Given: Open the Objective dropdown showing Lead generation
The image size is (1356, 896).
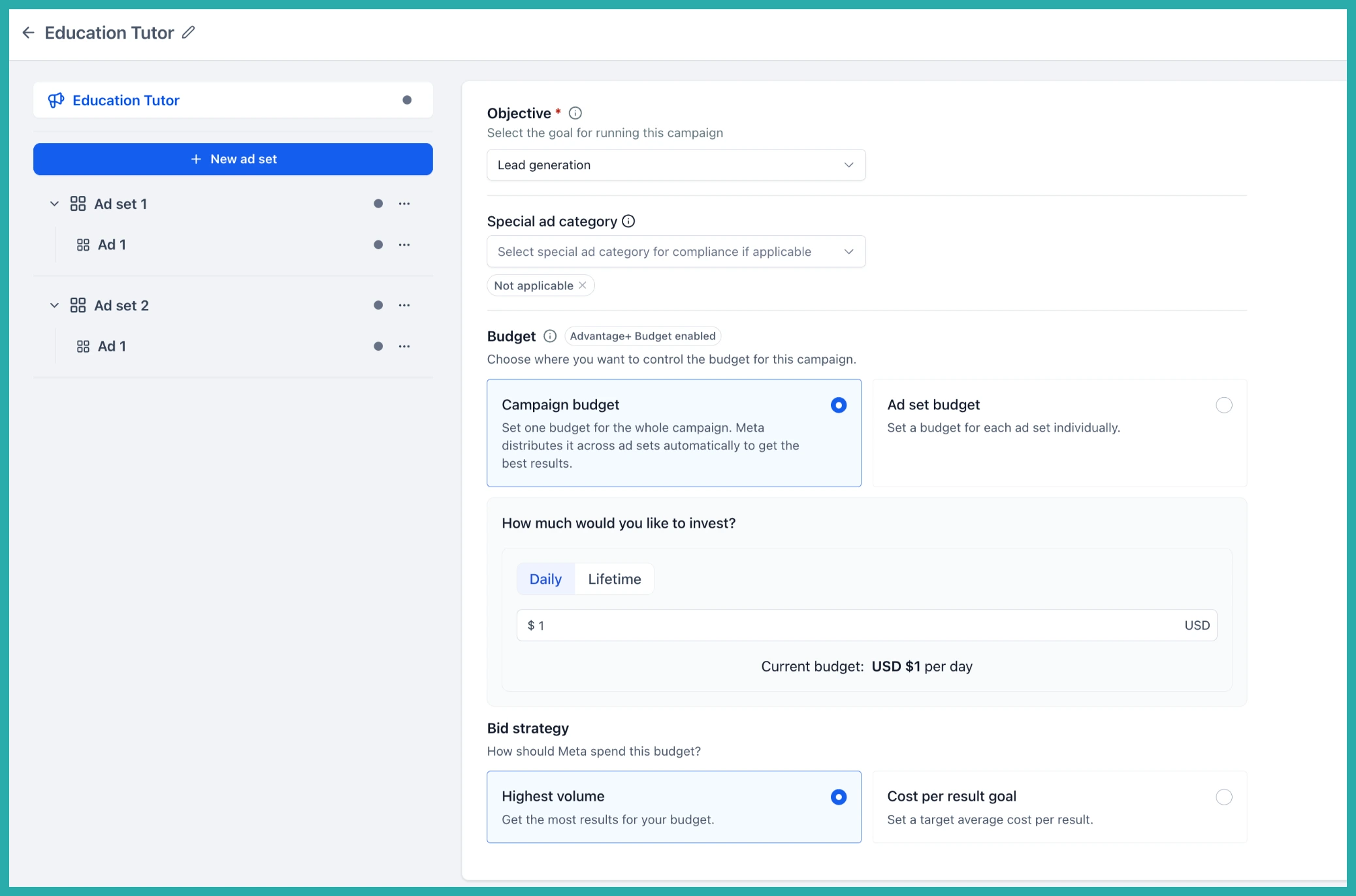Looking at the screenshot, I should (x=676, y=165).
